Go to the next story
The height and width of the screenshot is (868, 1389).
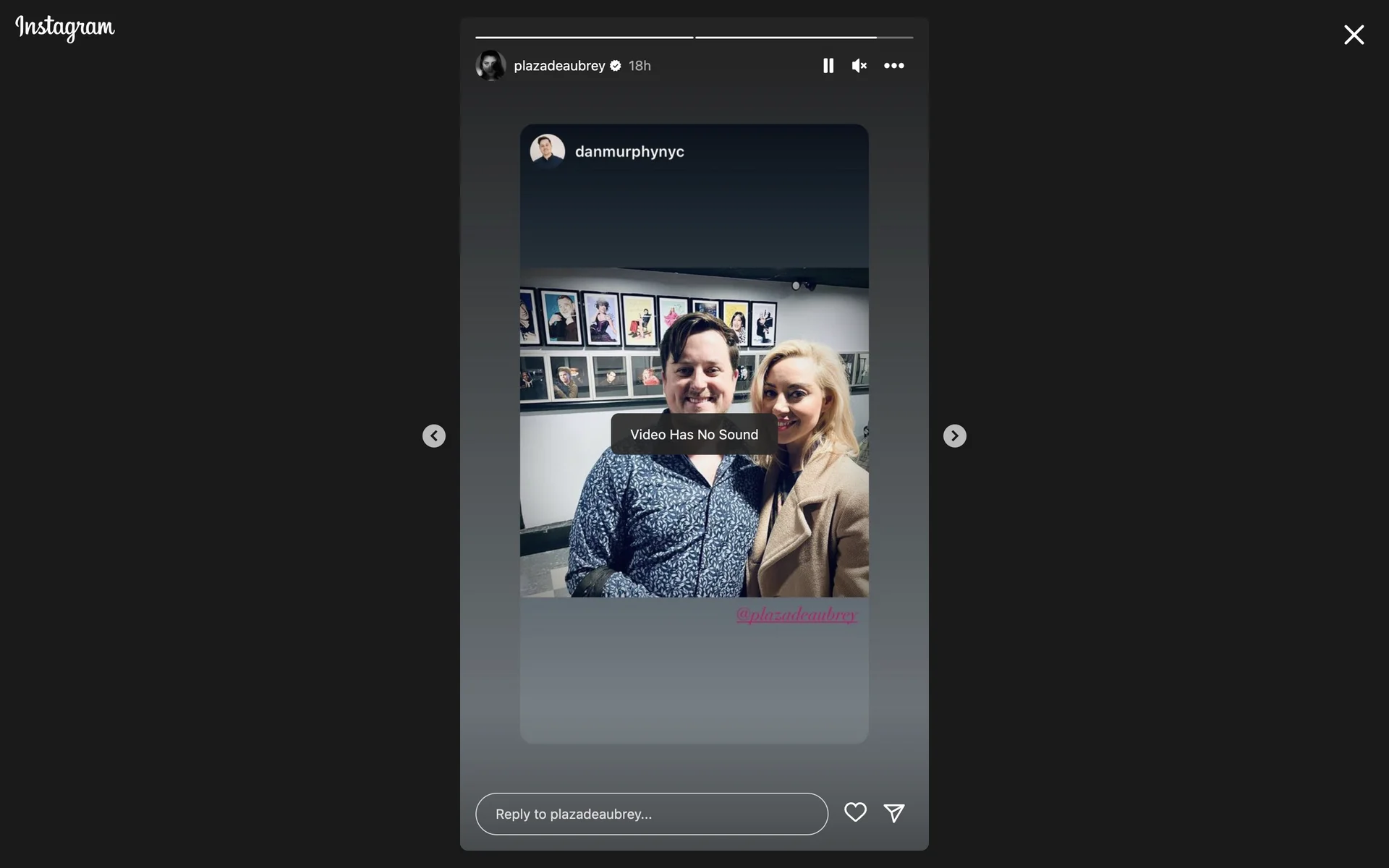point(954,435)
